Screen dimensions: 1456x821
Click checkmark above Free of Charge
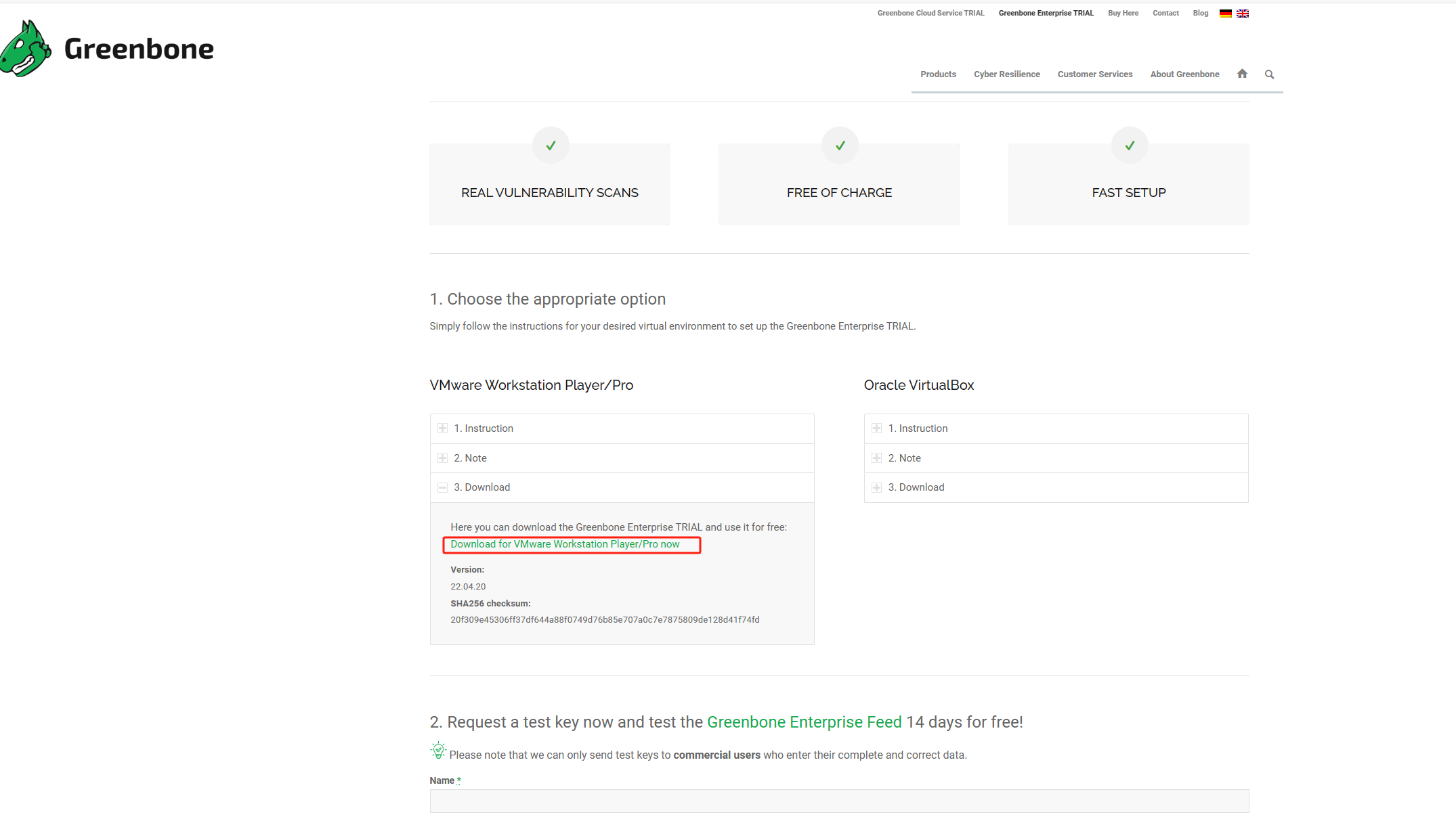click(x=840, y=146)
